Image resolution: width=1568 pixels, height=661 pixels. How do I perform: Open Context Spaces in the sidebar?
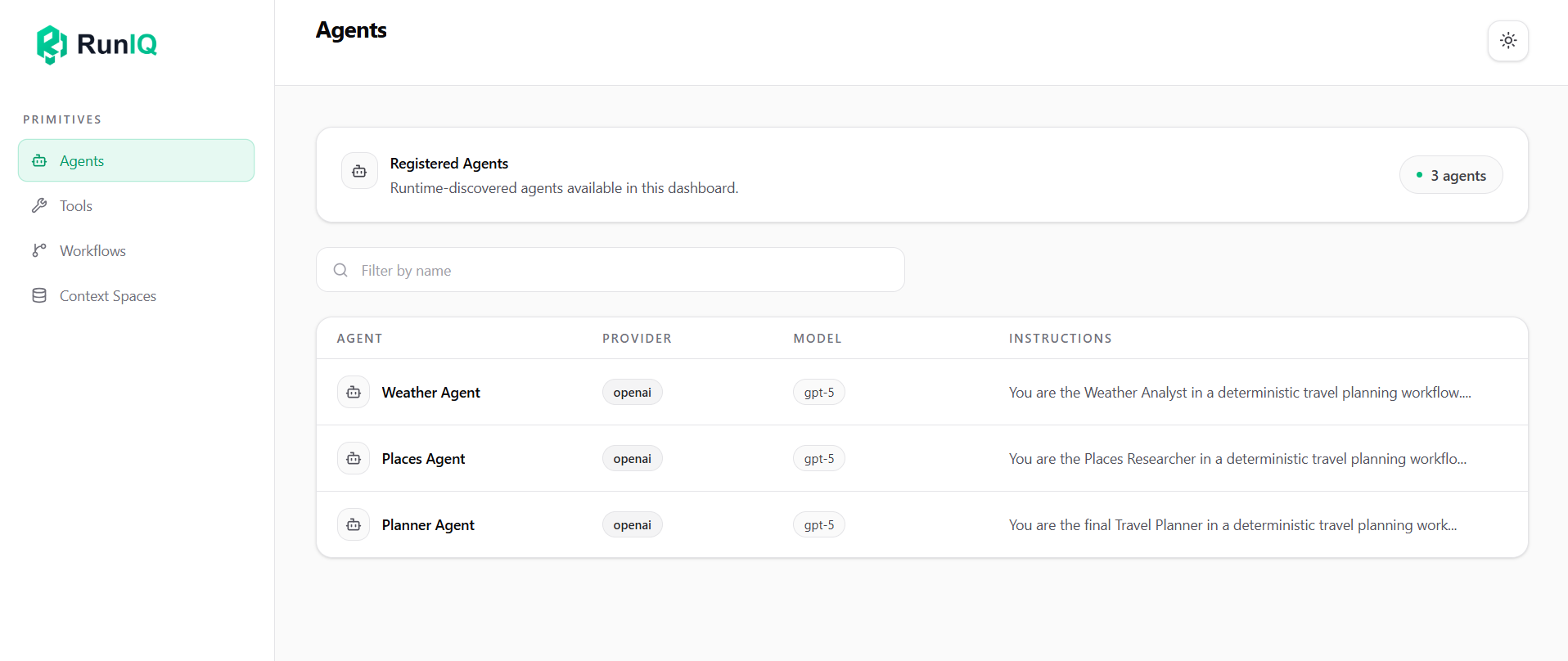click(x=136, y=295)
